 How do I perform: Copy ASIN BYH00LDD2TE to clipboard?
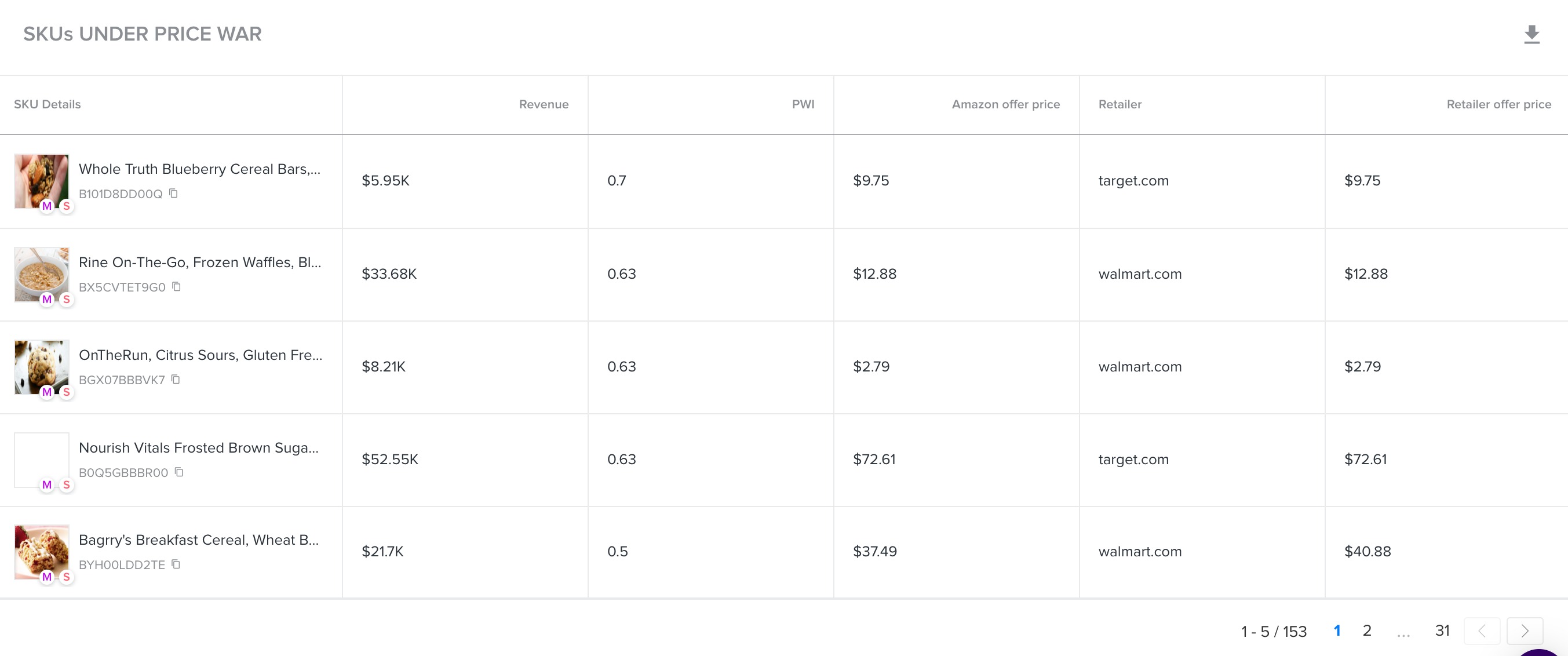click(176, 564)
